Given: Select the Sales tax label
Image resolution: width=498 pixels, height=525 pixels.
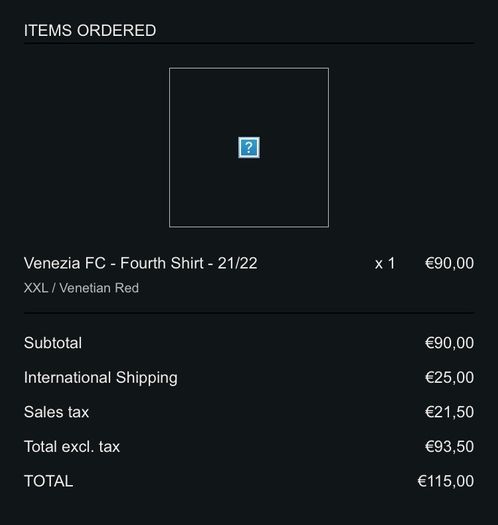Looking at the screenshot, I should click(x=56, y=412).
